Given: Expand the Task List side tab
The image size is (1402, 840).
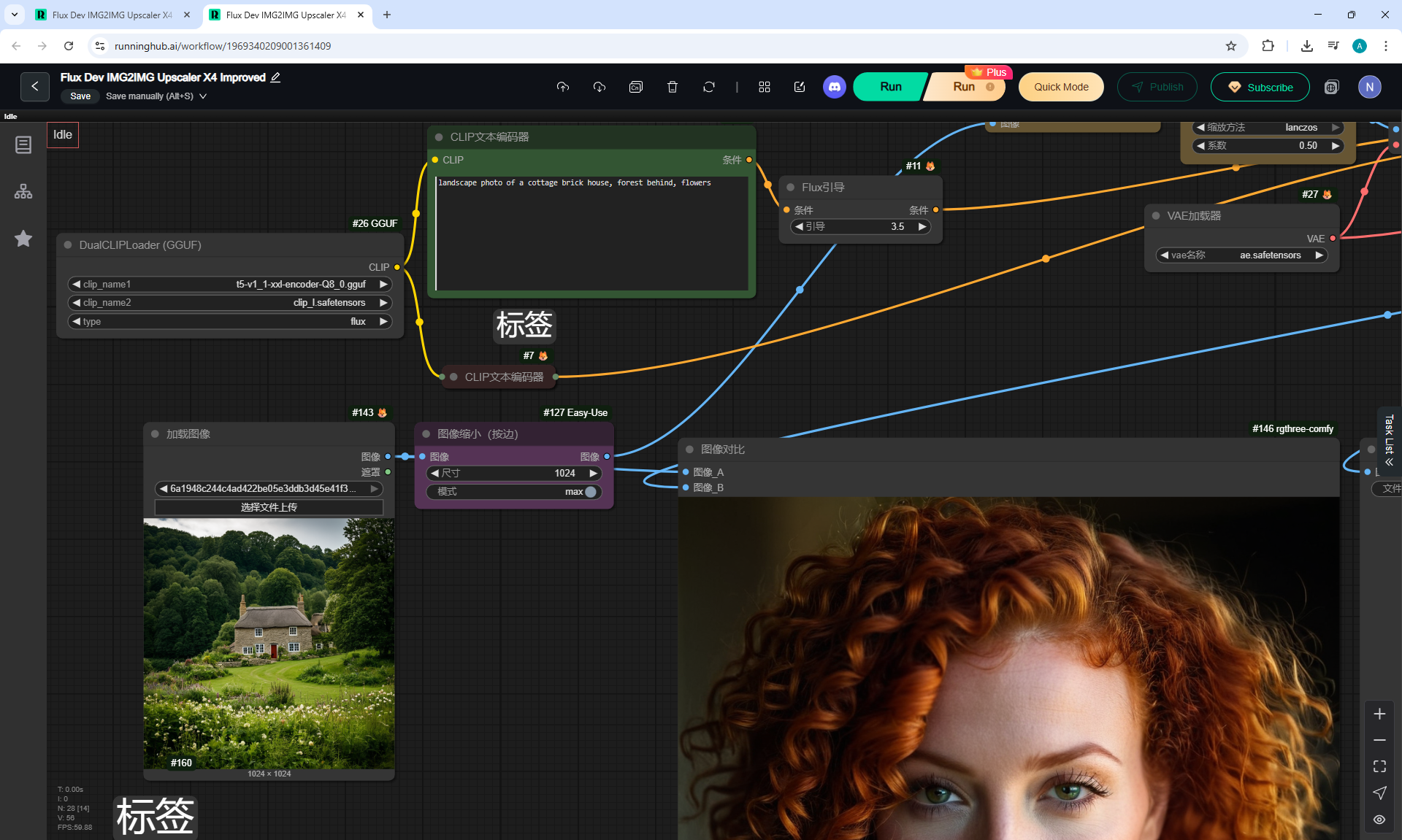Looking at the screenshot, I should (1389, 440).
